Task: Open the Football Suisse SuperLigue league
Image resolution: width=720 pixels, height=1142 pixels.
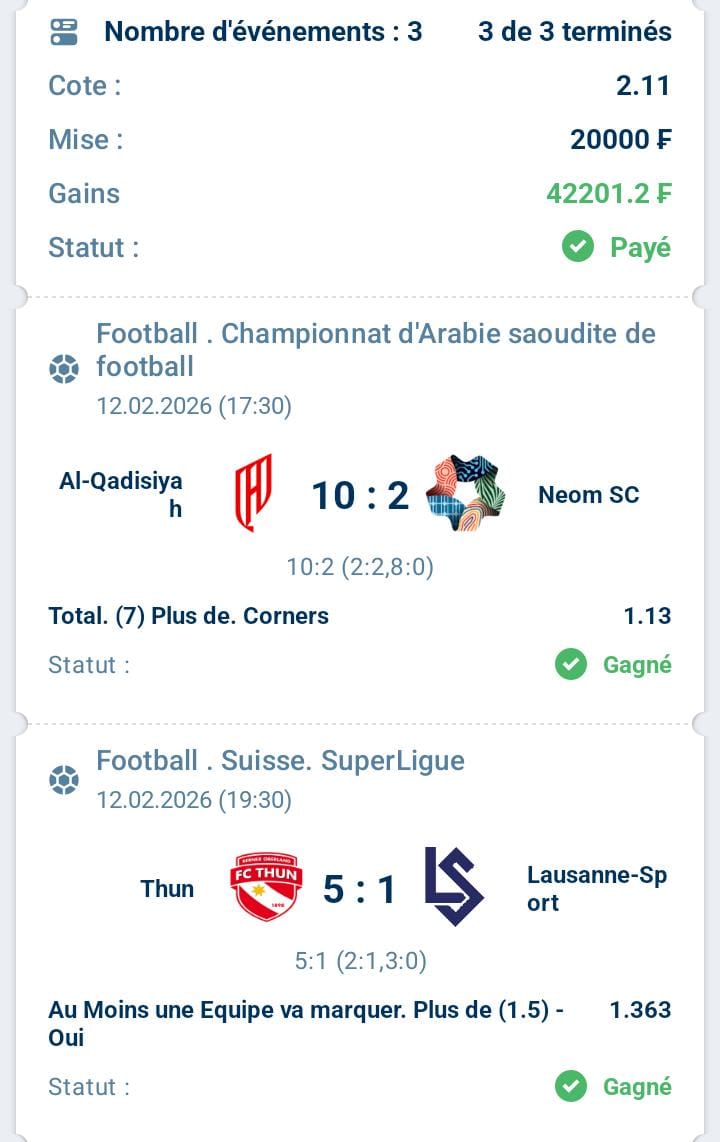Action: point(280,761)
